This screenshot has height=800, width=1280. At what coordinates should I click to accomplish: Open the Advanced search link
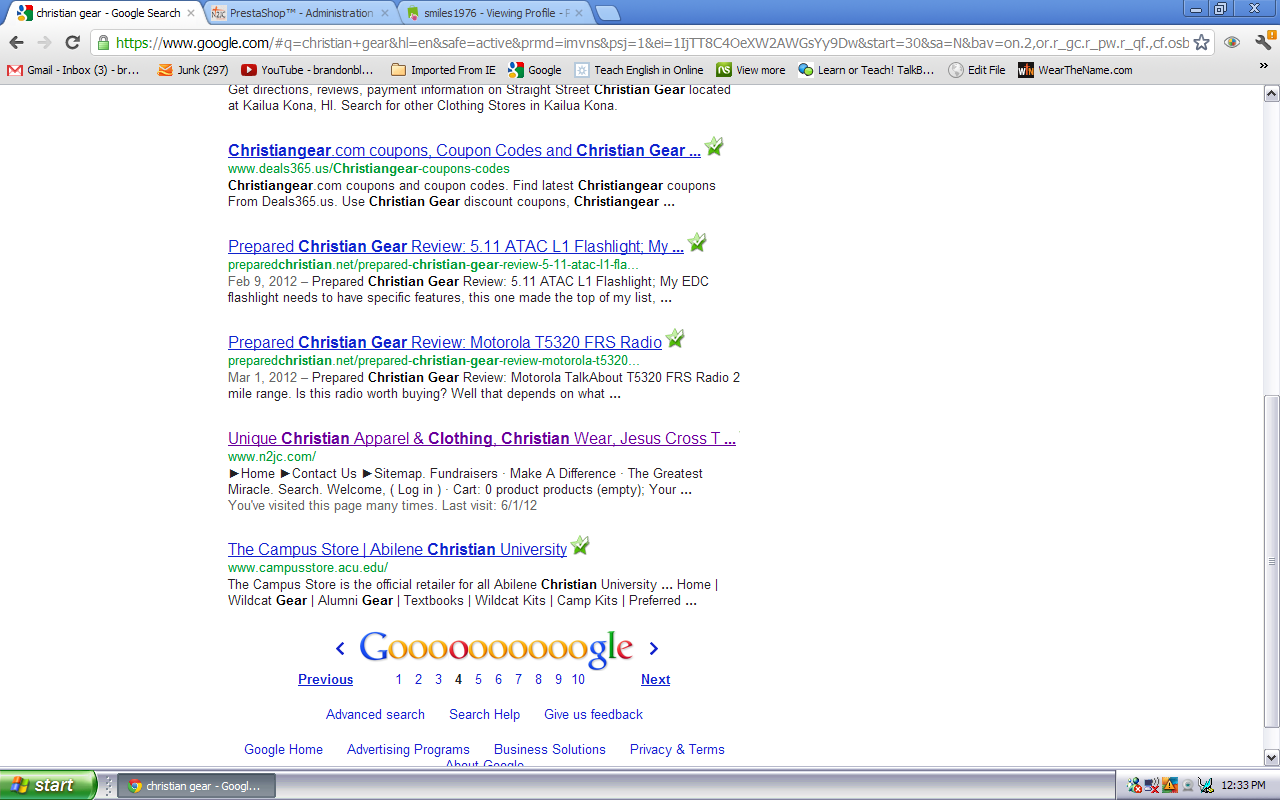375,715
